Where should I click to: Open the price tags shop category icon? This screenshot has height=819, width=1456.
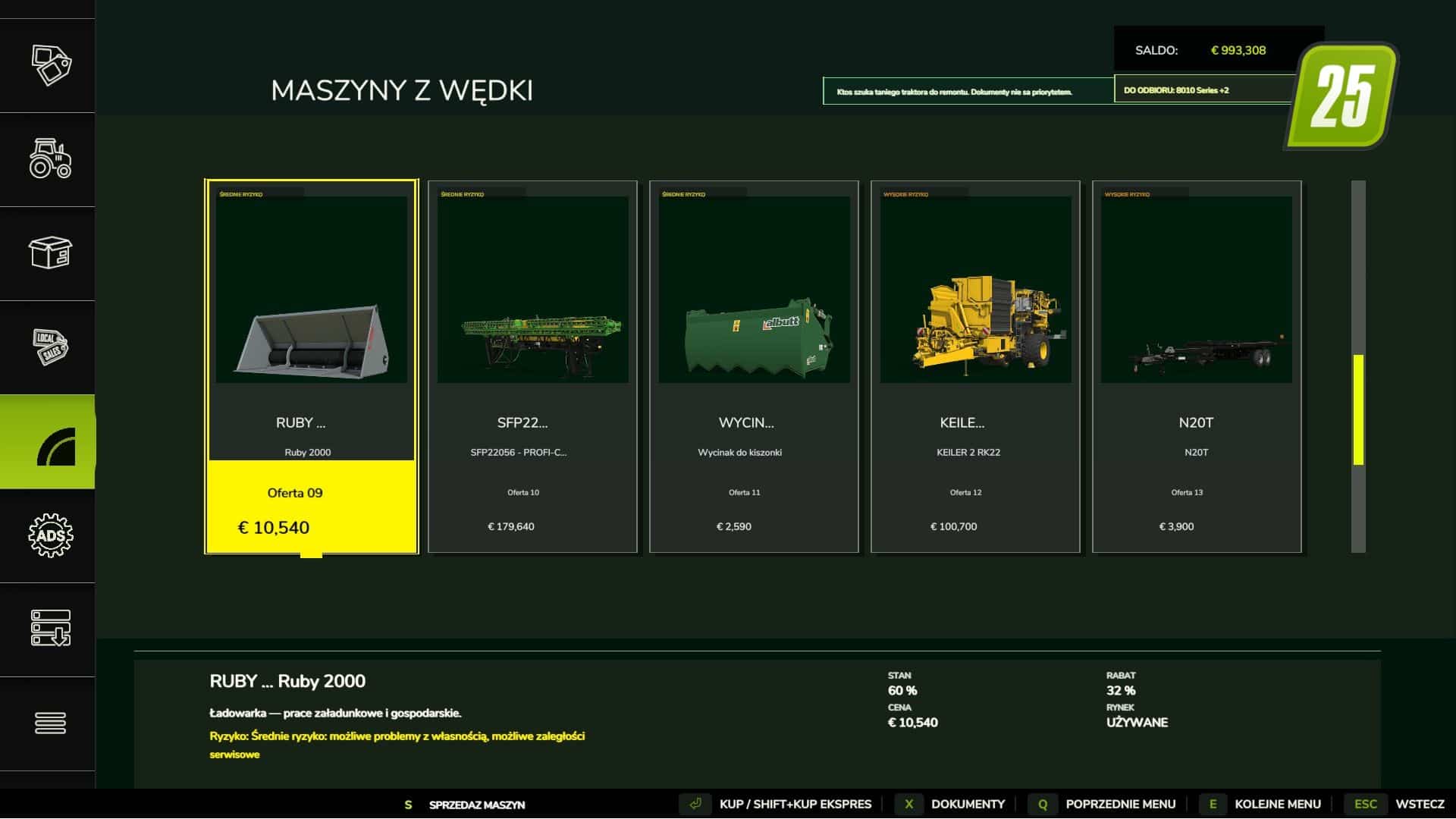[50, 65]
